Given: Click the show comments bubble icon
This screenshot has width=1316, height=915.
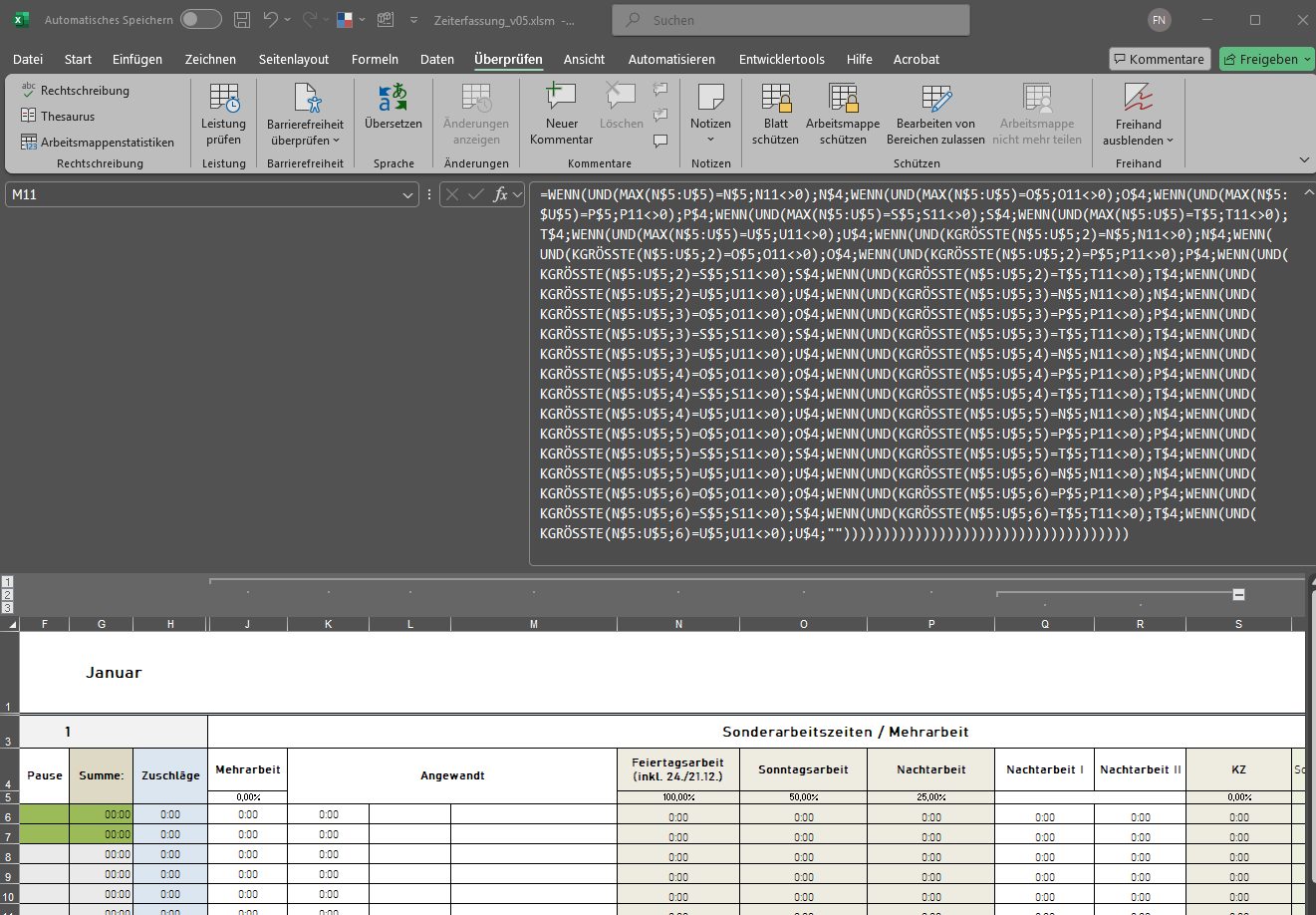Looking at the screenshot, I should (x=660, y=142).
